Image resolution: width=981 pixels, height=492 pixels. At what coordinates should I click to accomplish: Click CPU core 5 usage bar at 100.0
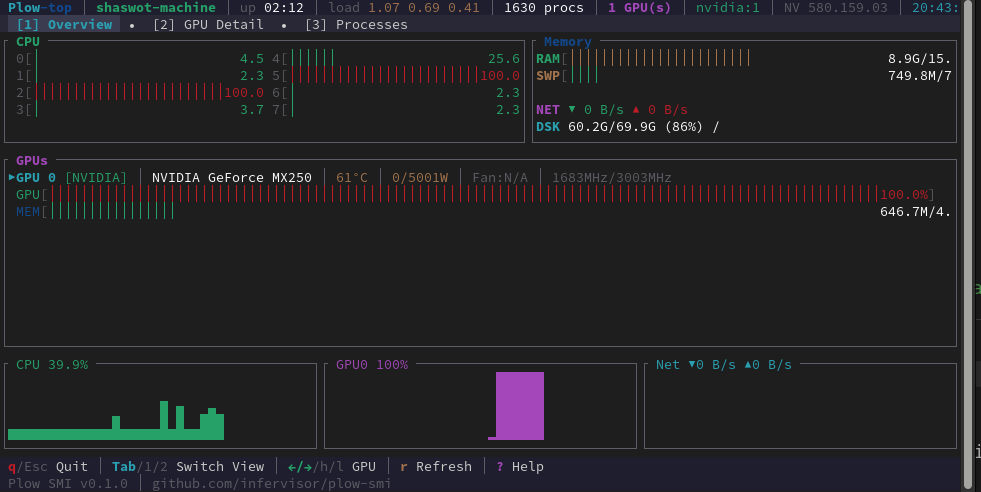click(385, 76)
